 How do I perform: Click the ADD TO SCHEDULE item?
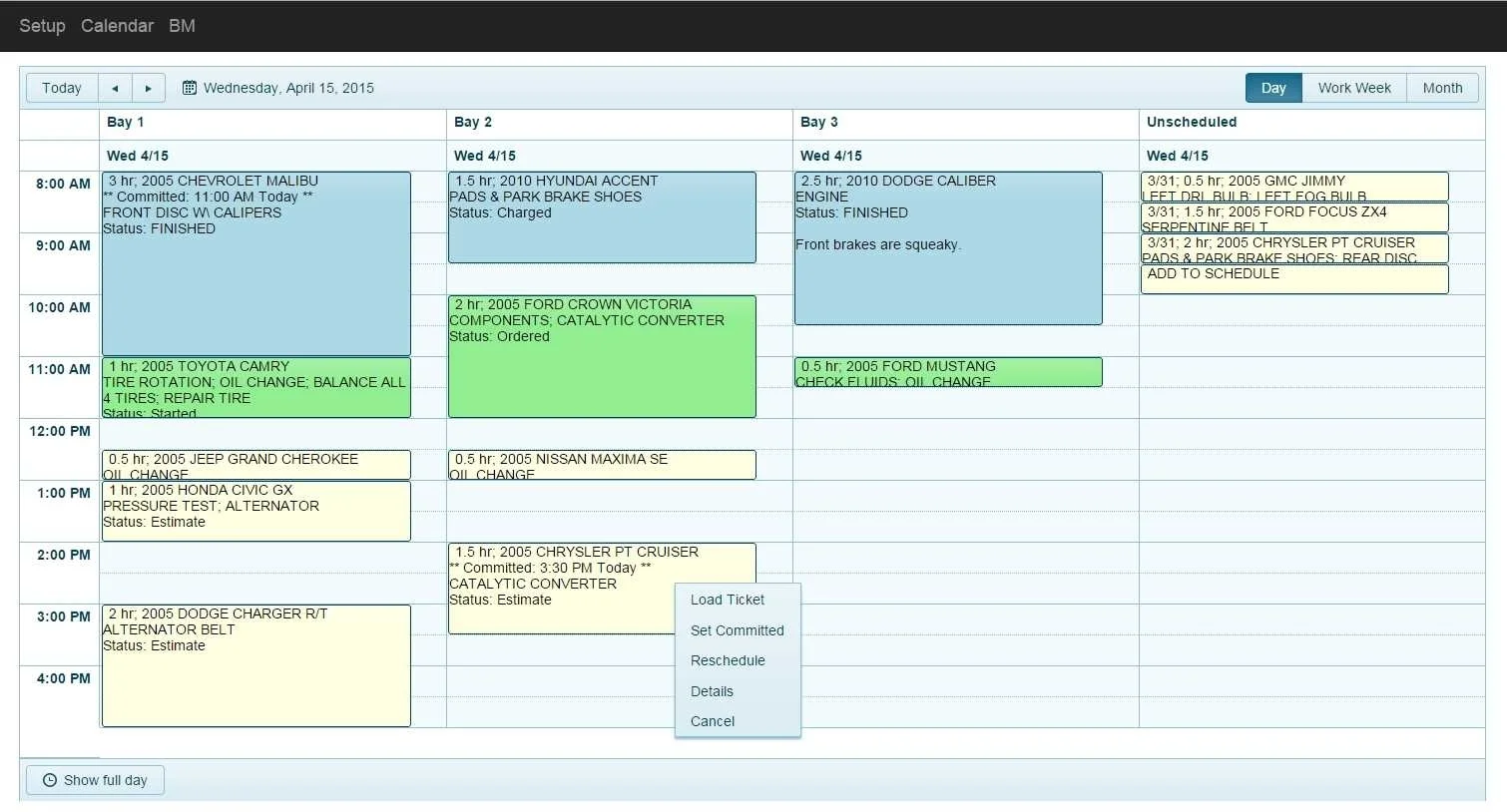coord(1294,279)
